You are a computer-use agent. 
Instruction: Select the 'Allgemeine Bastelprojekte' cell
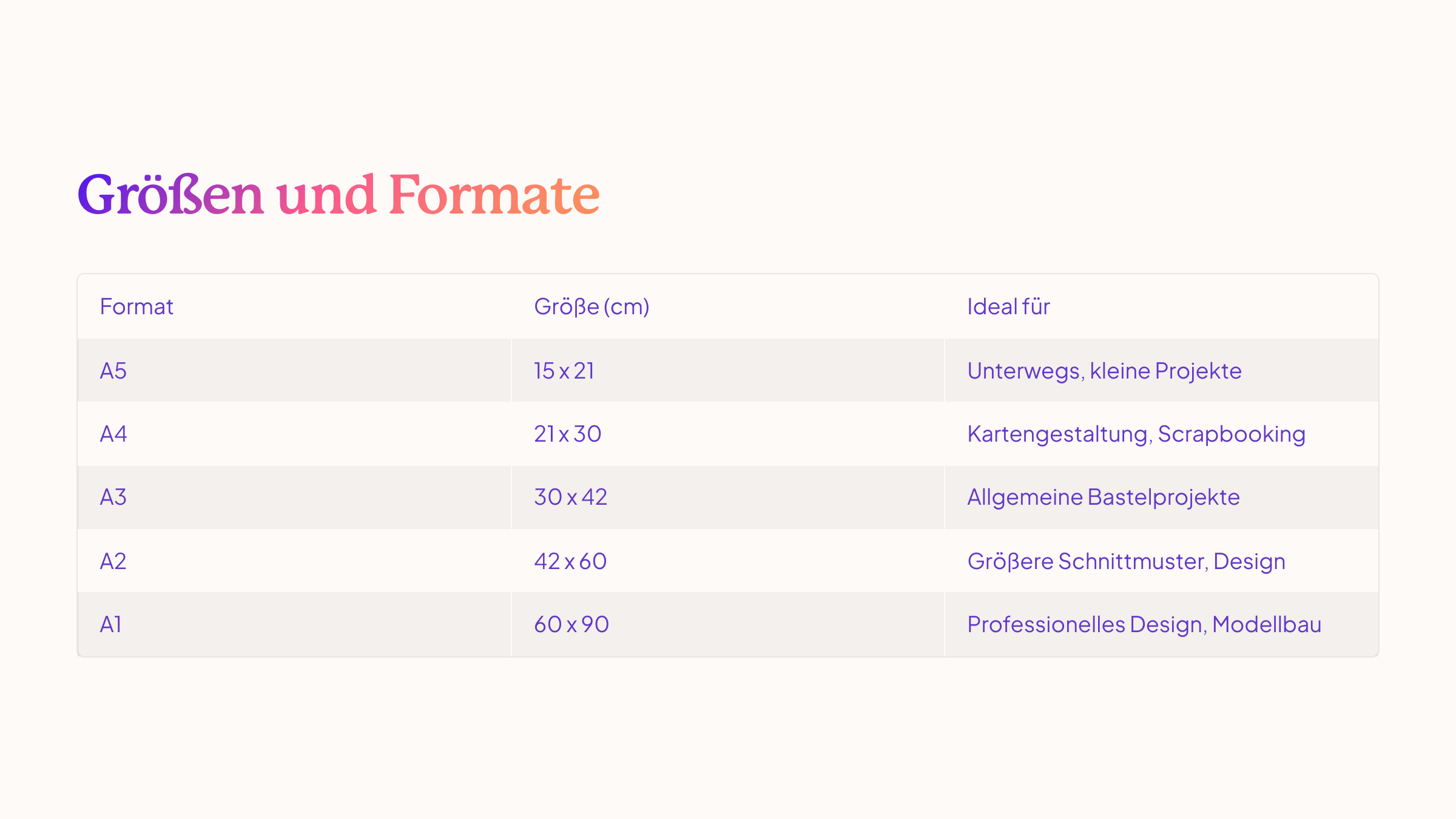(1103, 497)
